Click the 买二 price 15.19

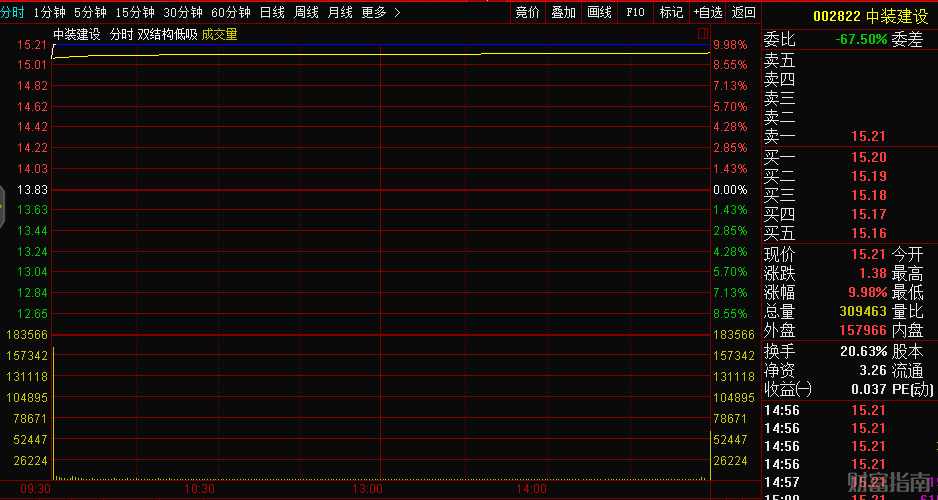coord(869,176)
